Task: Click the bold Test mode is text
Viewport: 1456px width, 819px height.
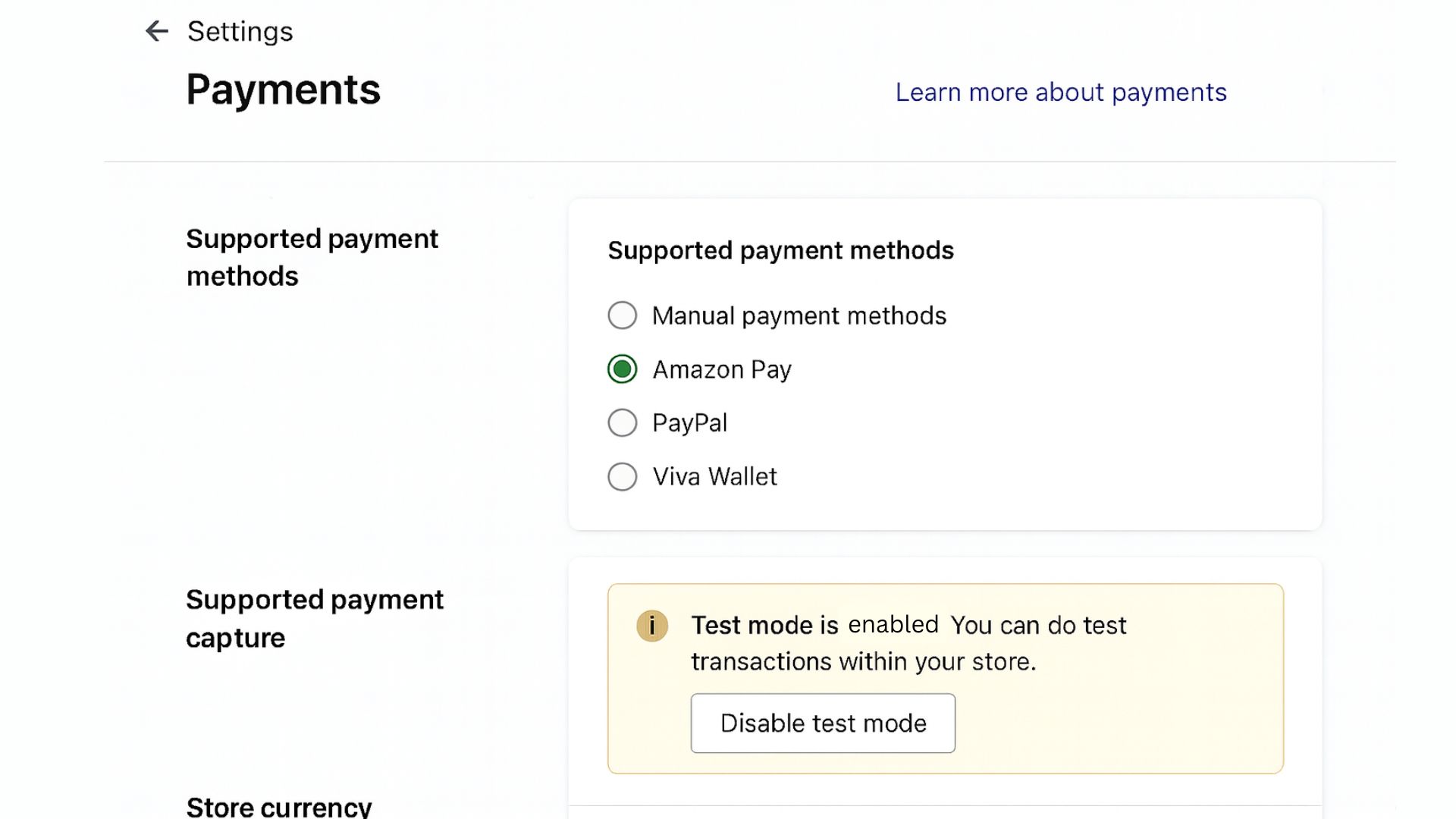Action: 764,626
